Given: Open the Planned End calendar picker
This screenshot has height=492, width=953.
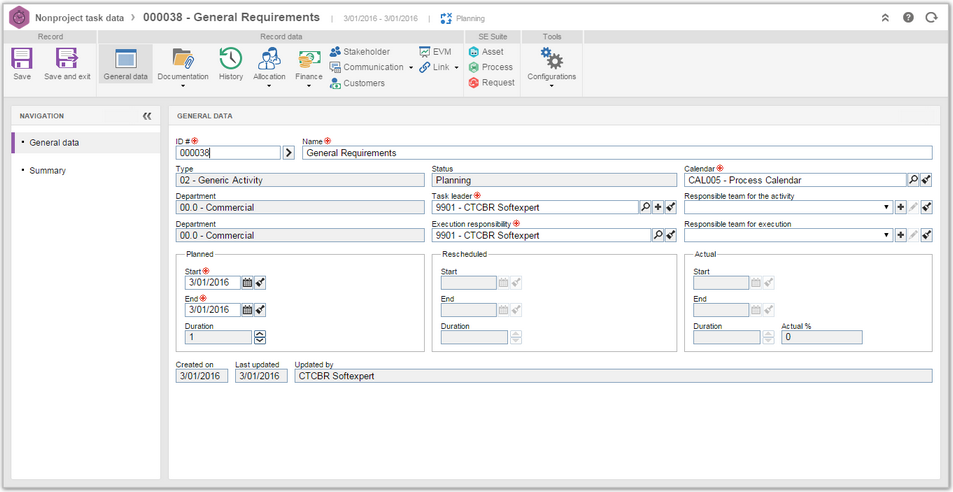Looking at the screenshot, I should (x=247, y=310).
